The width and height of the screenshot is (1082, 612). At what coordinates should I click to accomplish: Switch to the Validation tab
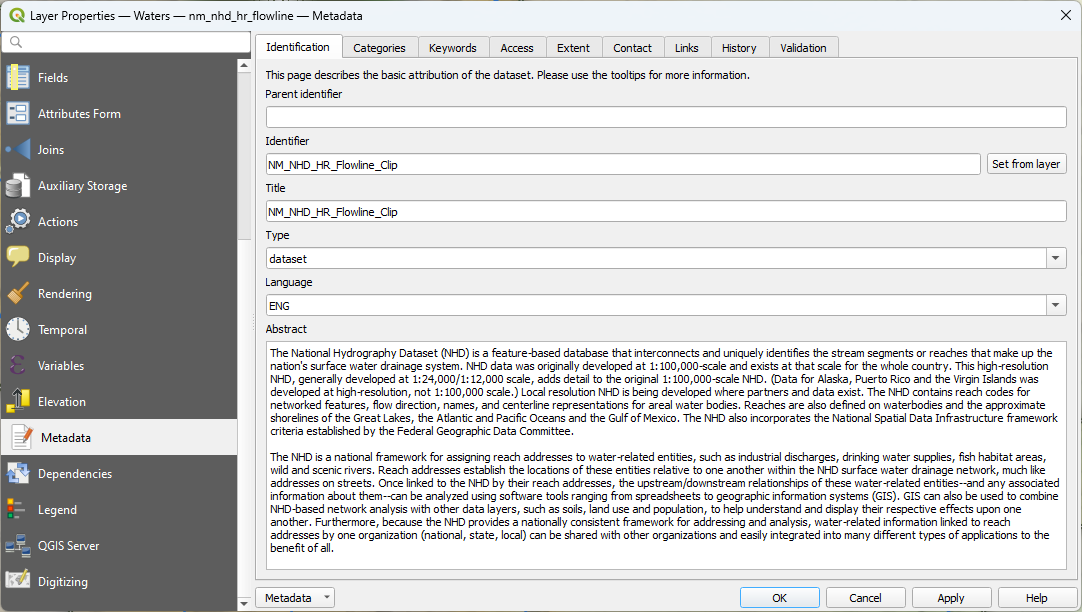point(803,48)
